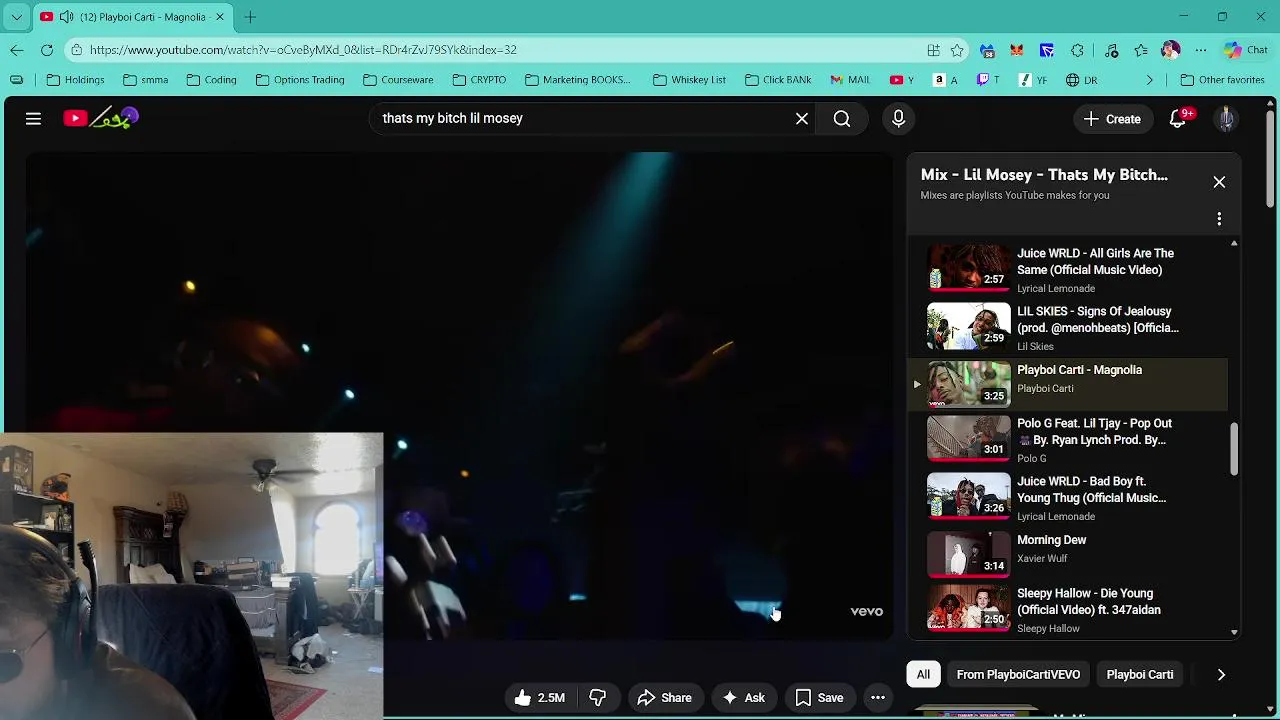Play LIL SKIES Signs Of Jealousy

point(1067,328)
